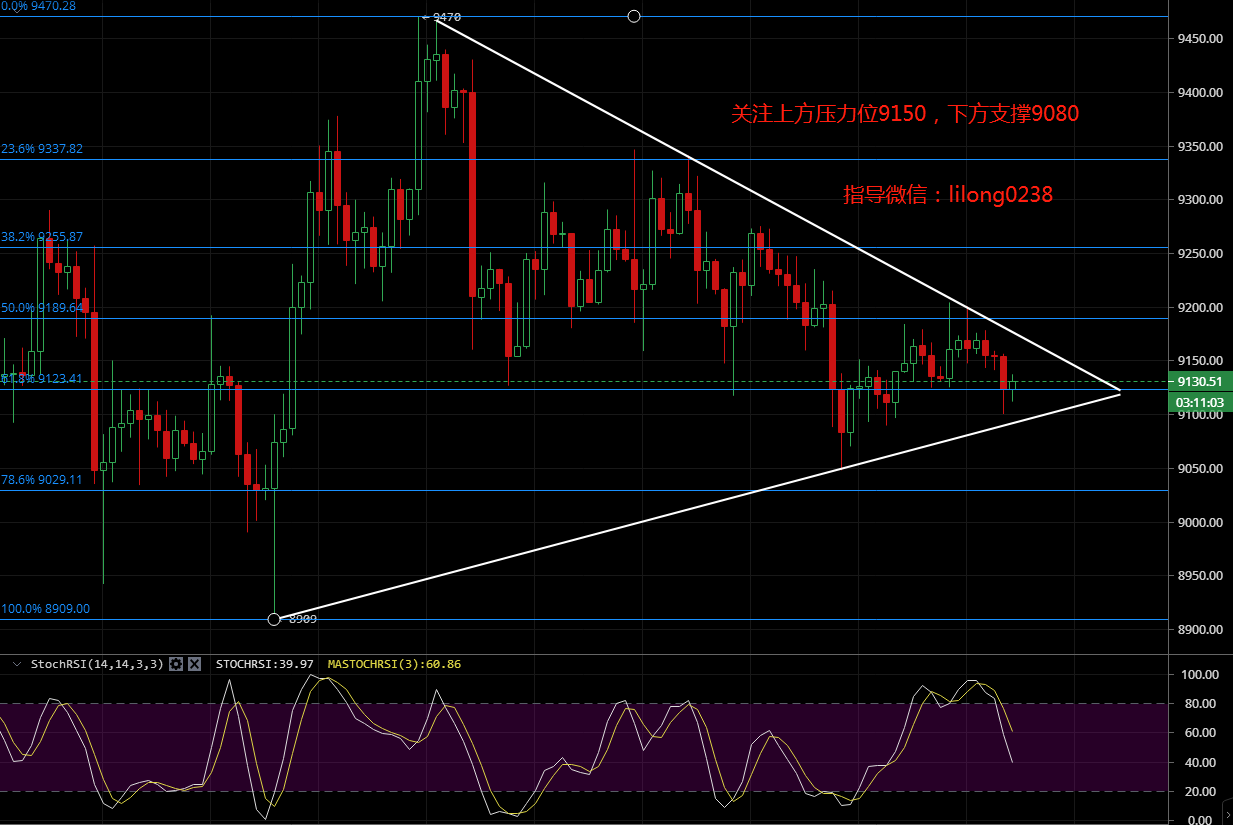This screenshot has height=825, width=1233.
Task: Click the white STOCHRSI:39.97 value label
Action: click(264, 664)
